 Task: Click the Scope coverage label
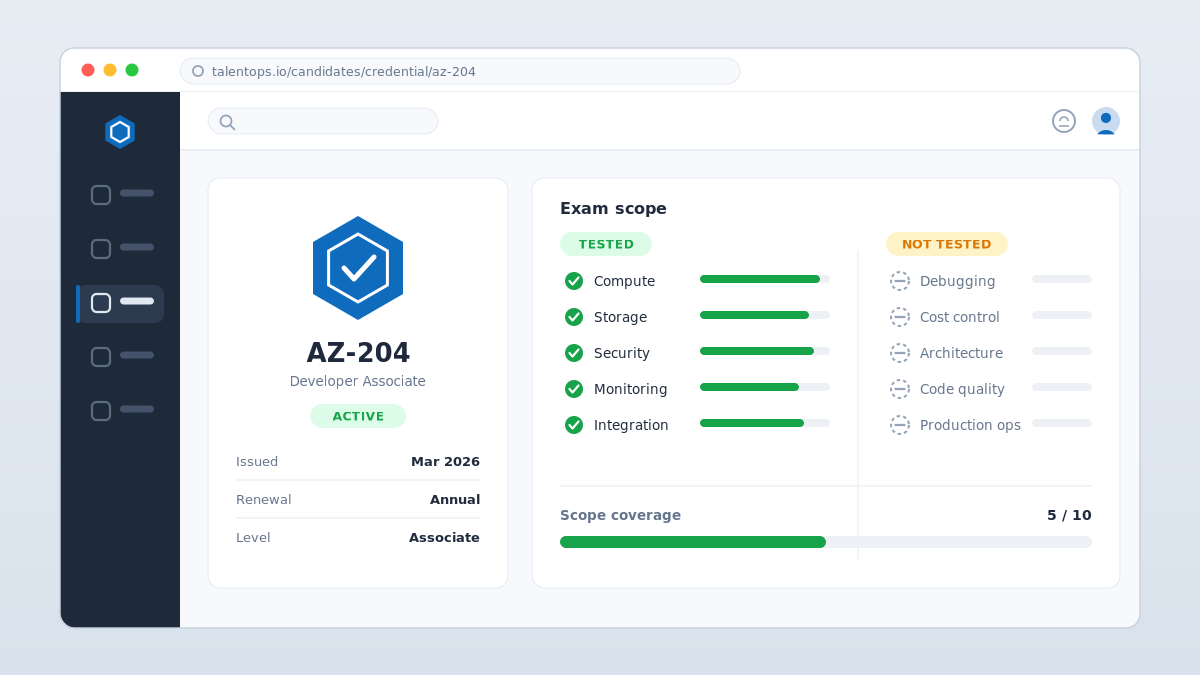pyautogui.click(x=620, y=516)
